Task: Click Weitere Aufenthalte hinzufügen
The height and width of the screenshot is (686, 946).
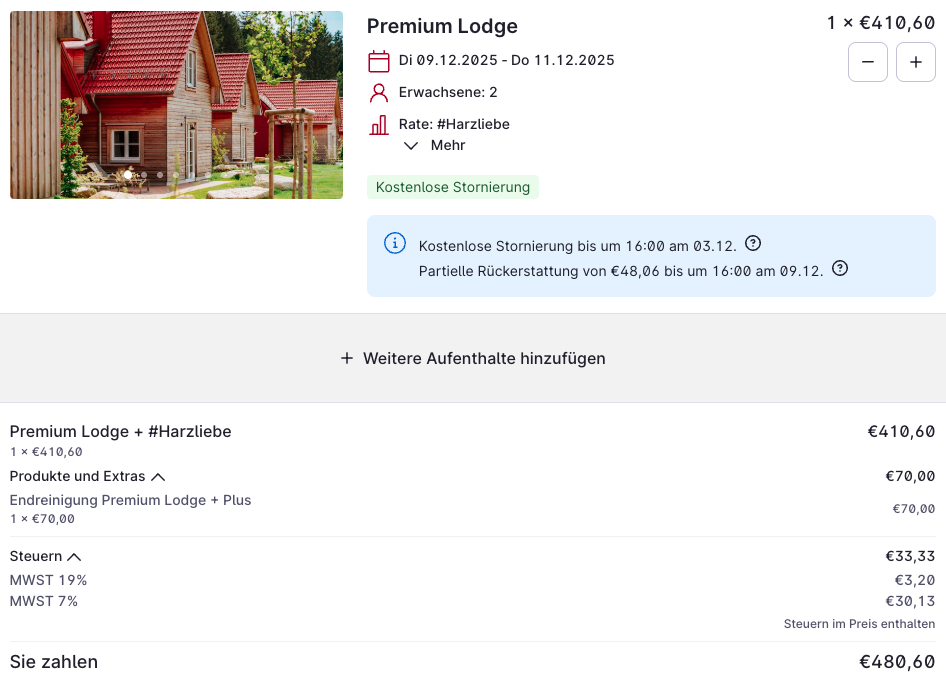Action: pyautogui.click(x=484, y=358)
